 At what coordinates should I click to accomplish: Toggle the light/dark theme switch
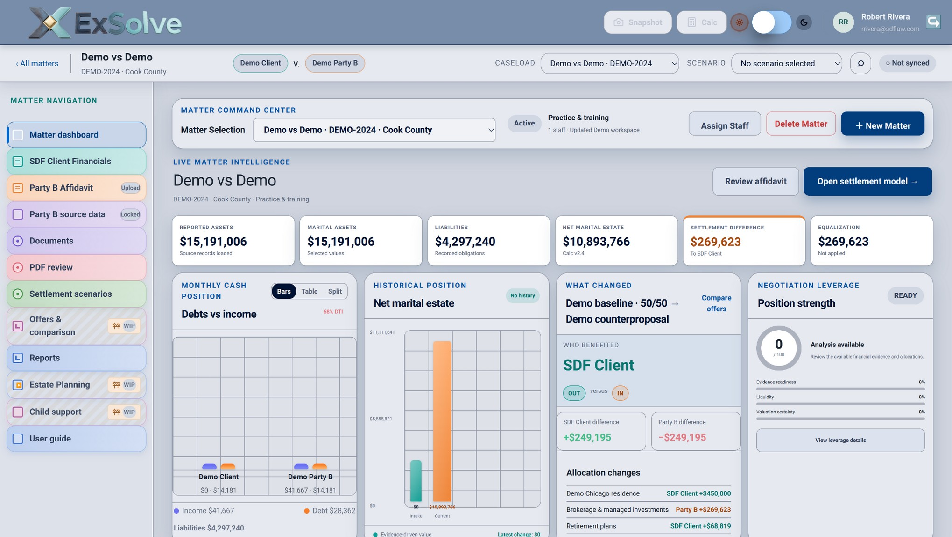tap(772, 22)
